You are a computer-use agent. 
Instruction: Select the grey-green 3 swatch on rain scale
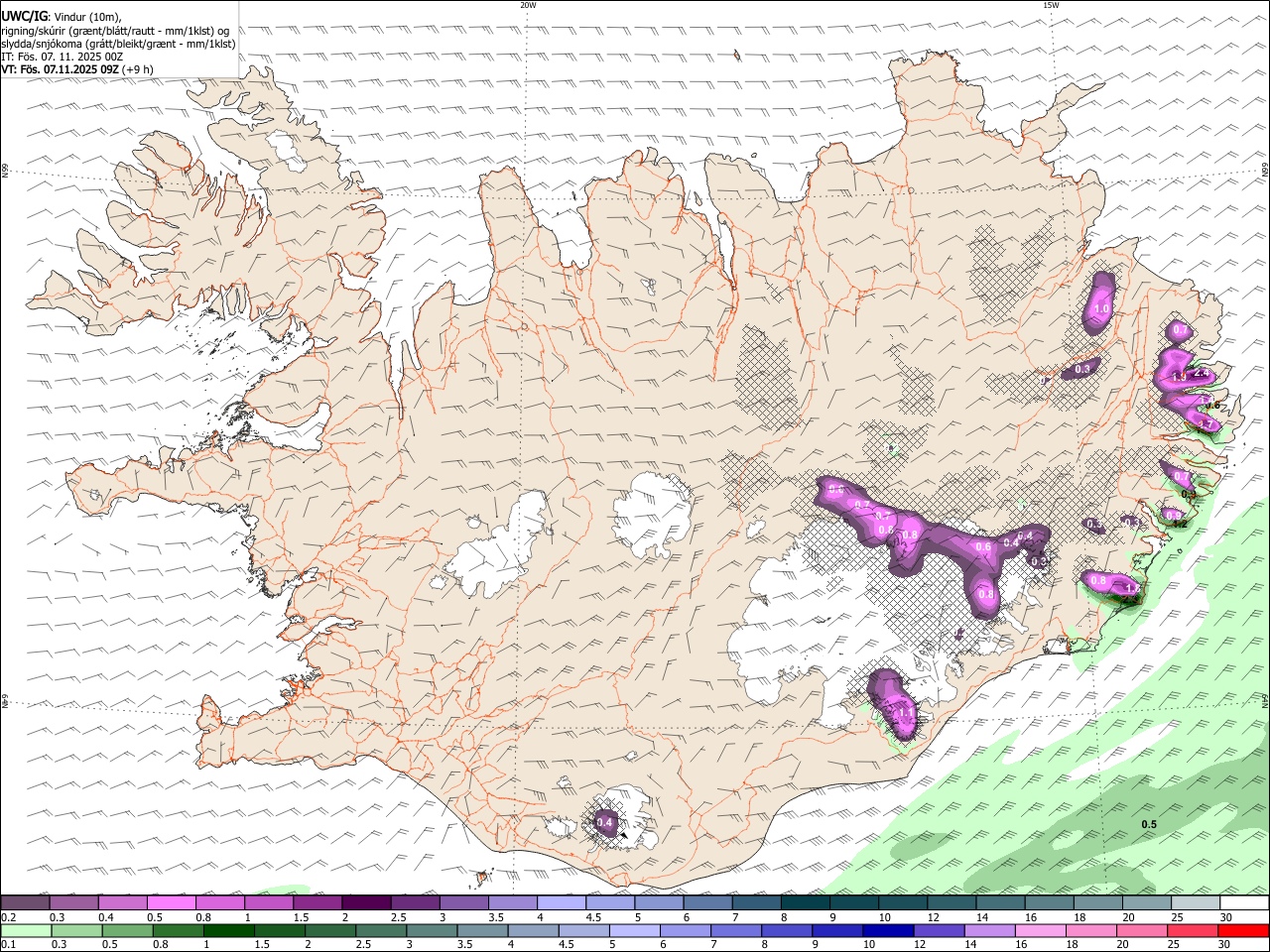pyautogui.click(x=431, y=931)
